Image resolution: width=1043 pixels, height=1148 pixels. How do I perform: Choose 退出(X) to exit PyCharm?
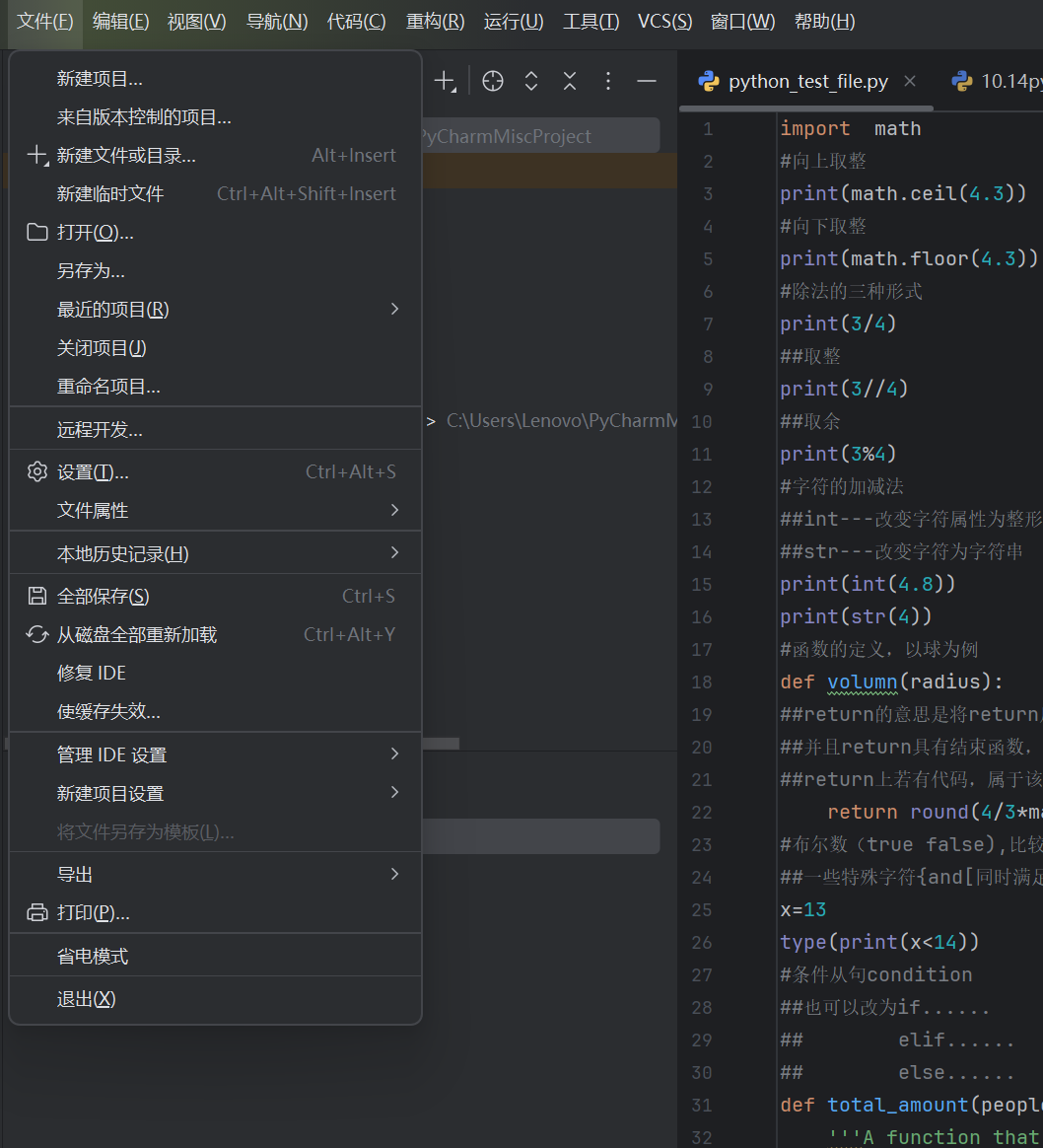[215, 999]
